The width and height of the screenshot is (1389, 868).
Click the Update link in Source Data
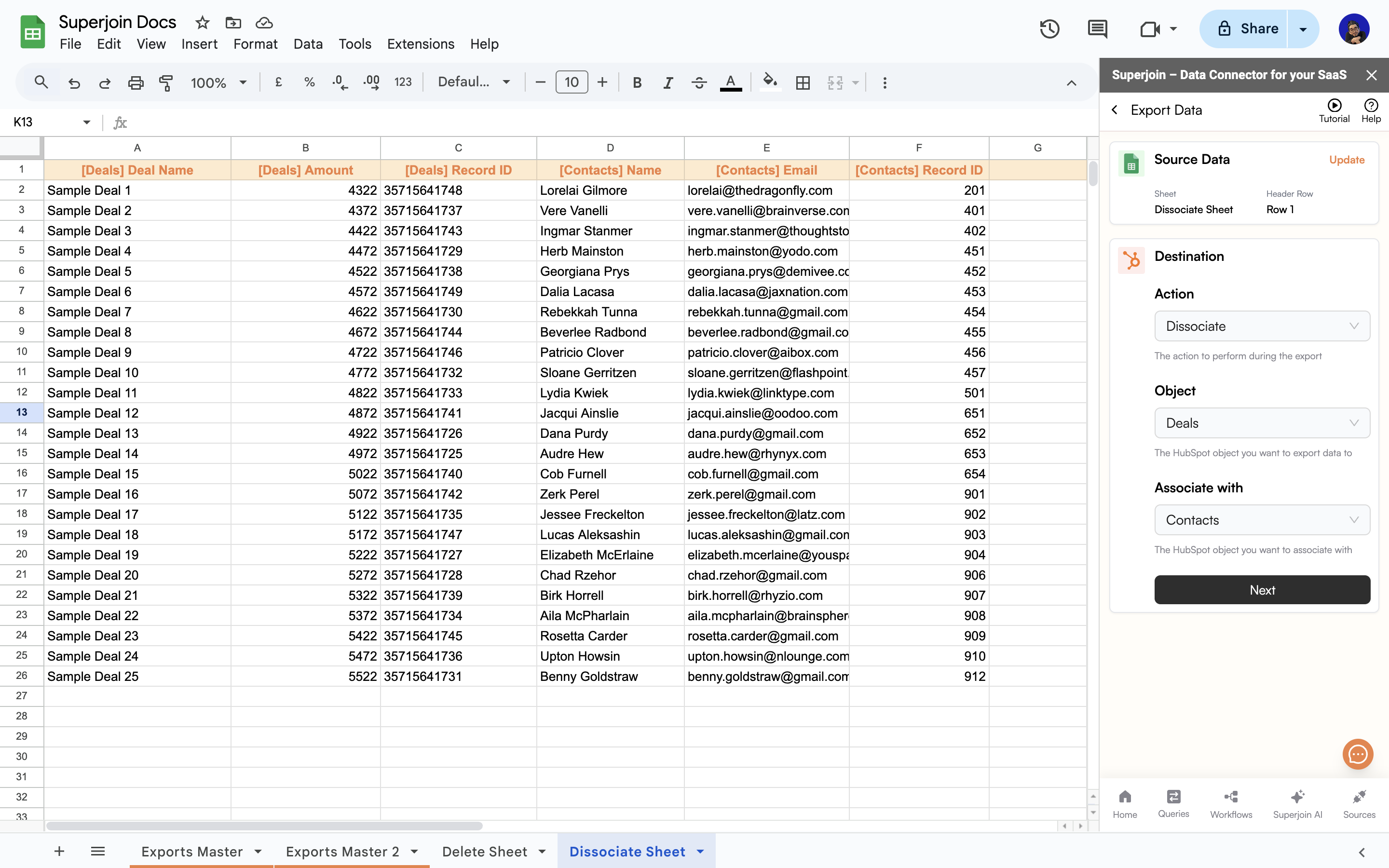1347,160
